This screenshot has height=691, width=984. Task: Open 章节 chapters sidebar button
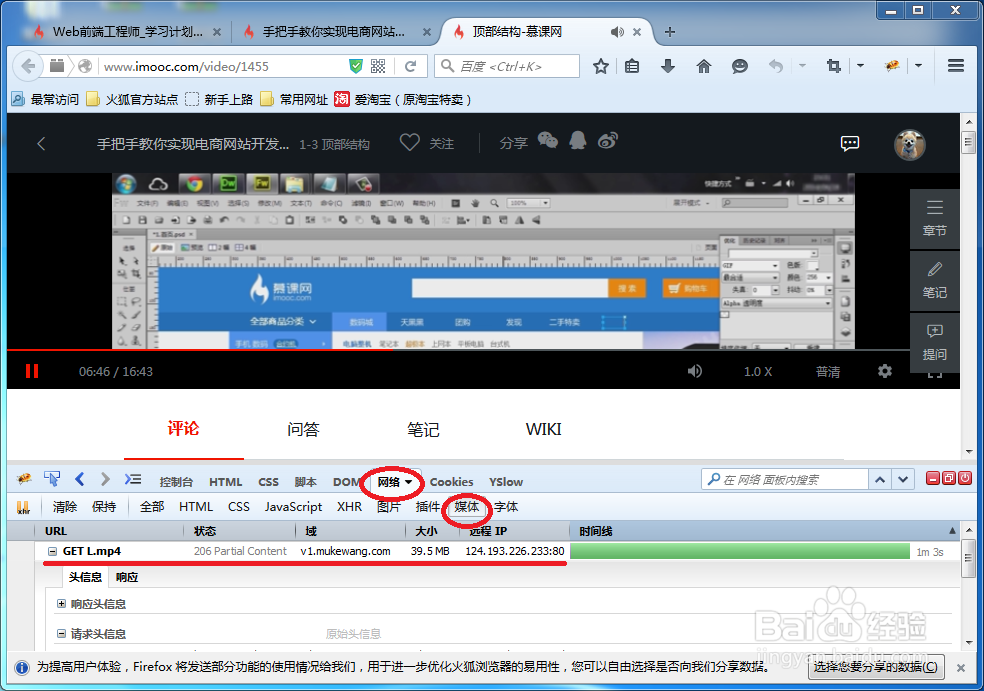click(934, 218)
